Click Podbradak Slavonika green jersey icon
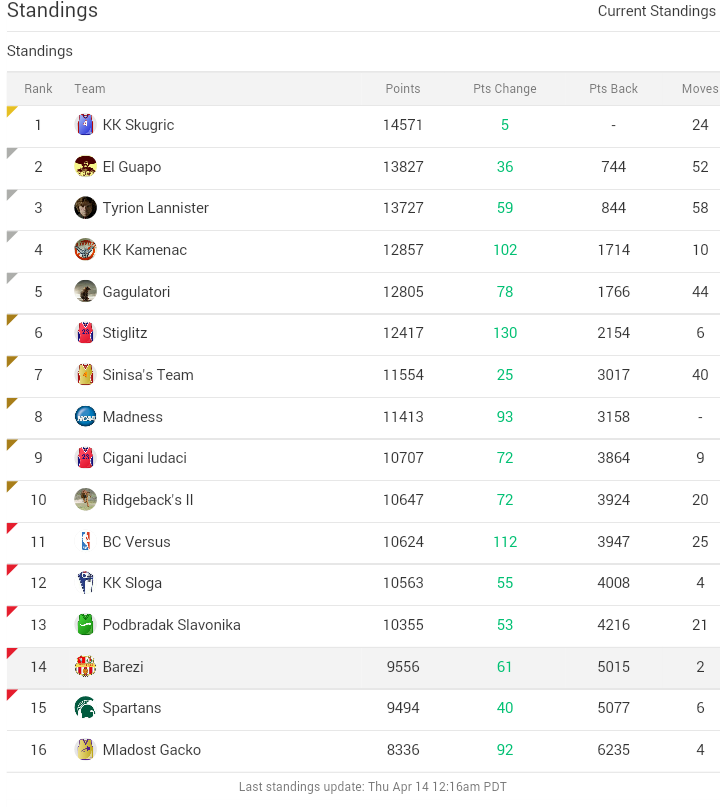The width and height of the screenshot is (720, 807). tap(85, 625)
